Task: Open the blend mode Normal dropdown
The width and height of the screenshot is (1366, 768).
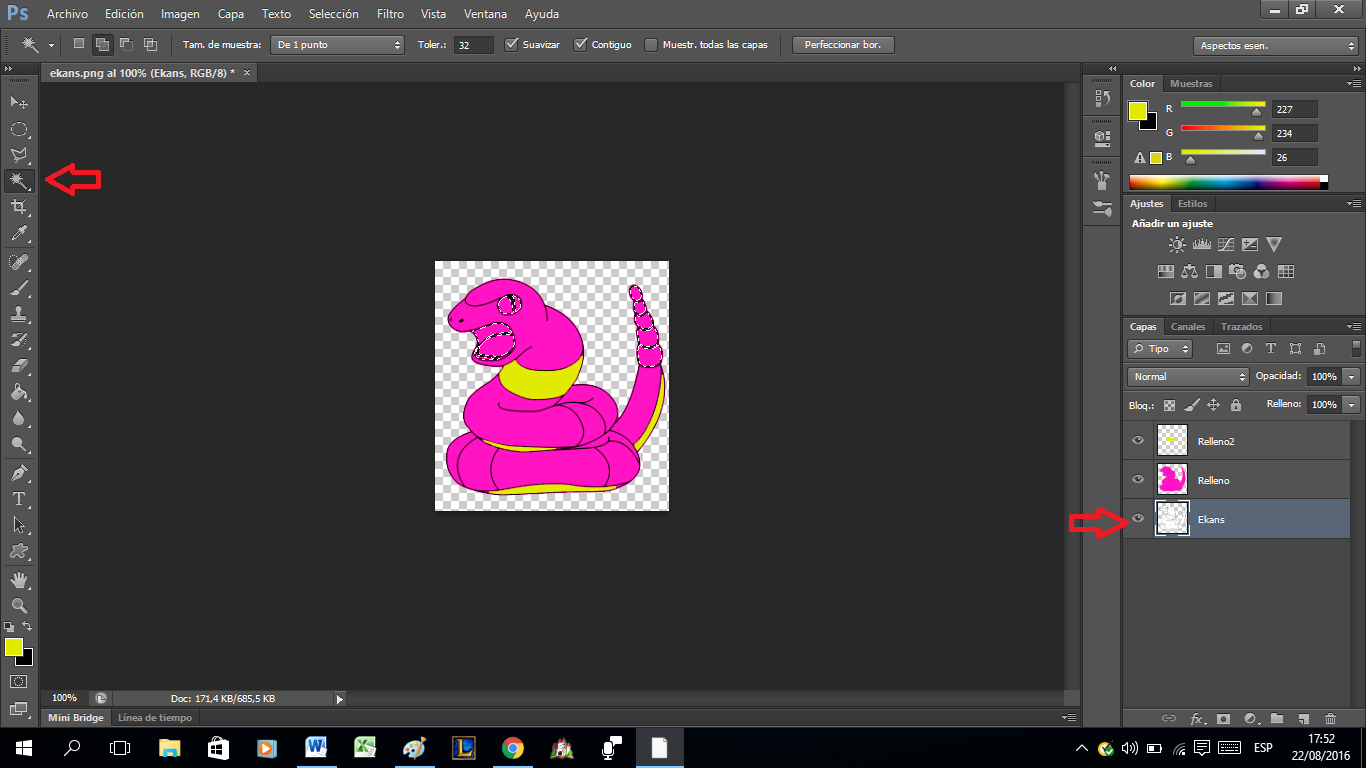Action: (1189, 377)
